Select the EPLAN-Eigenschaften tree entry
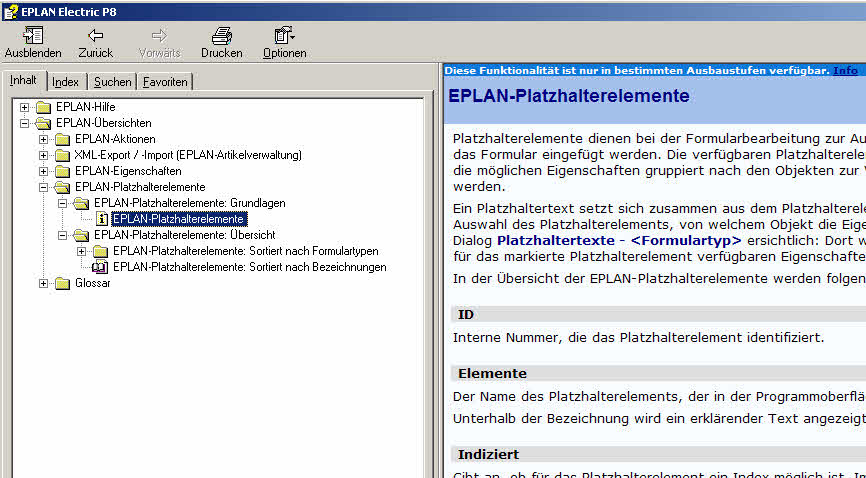 pyautogui.click(x=128, y=171)
